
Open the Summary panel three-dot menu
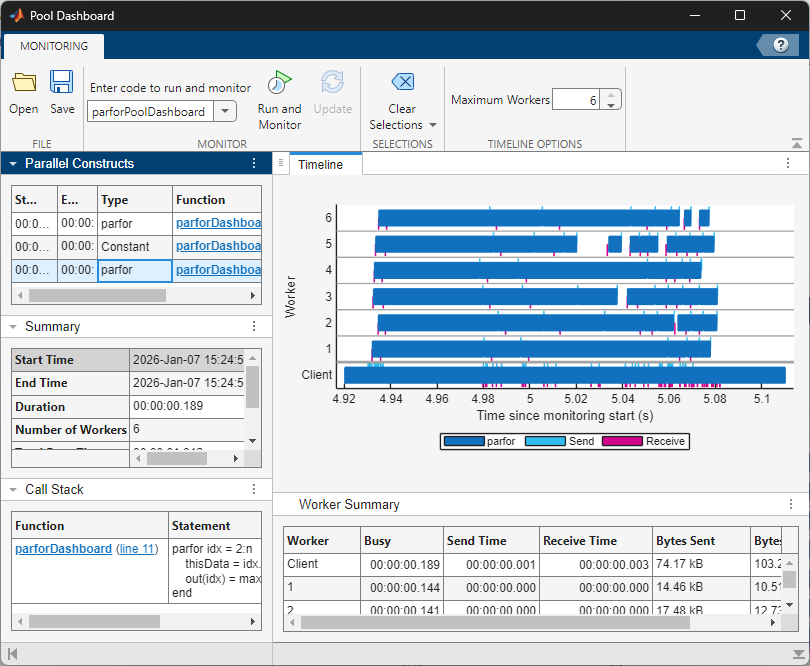(x=254, y=326)
